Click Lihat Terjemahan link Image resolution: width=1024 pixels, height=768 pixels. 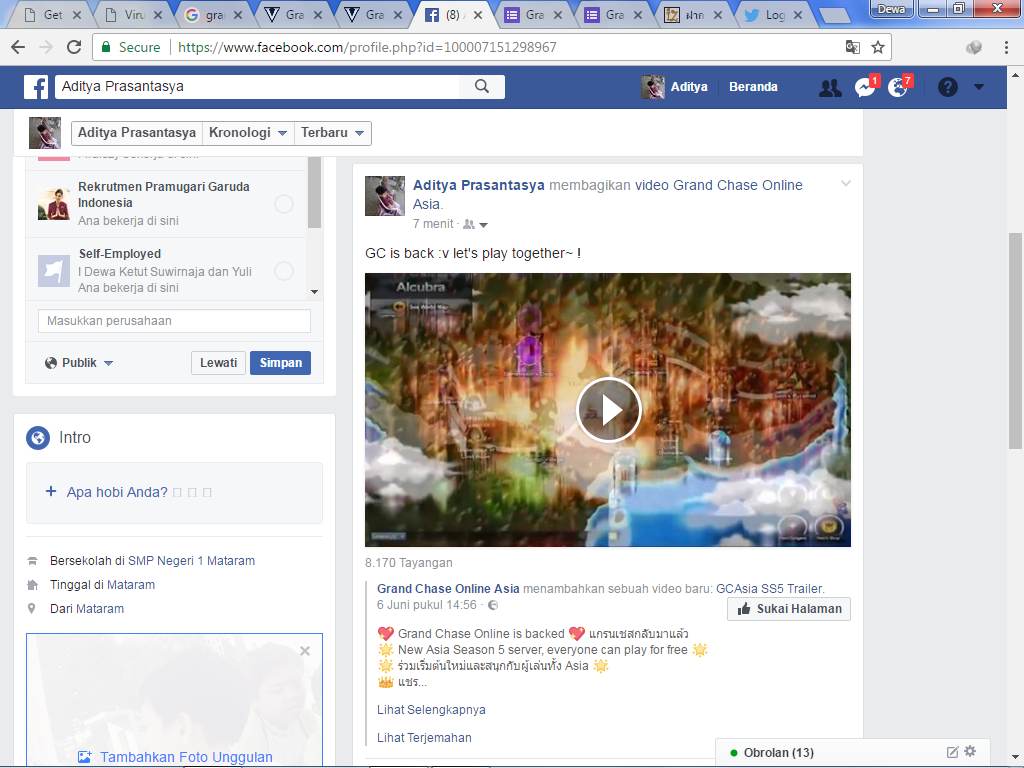[424, 737]
